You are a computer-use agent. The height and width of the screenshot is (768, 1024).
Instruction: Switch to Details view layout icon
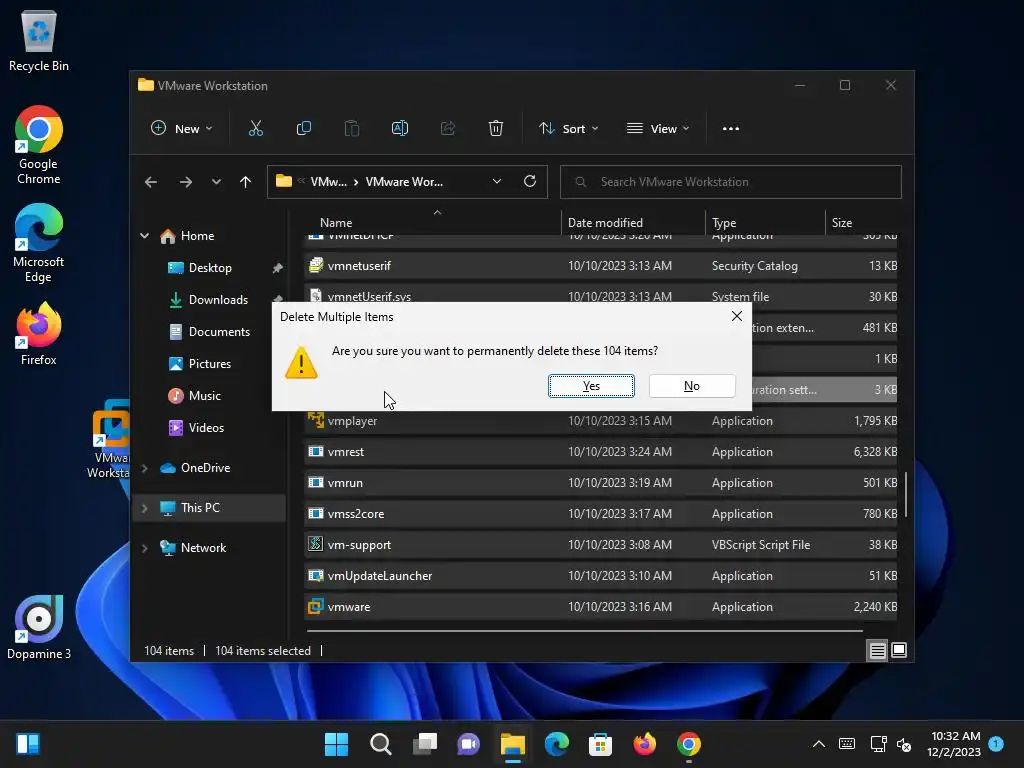(x=877, y=650)
